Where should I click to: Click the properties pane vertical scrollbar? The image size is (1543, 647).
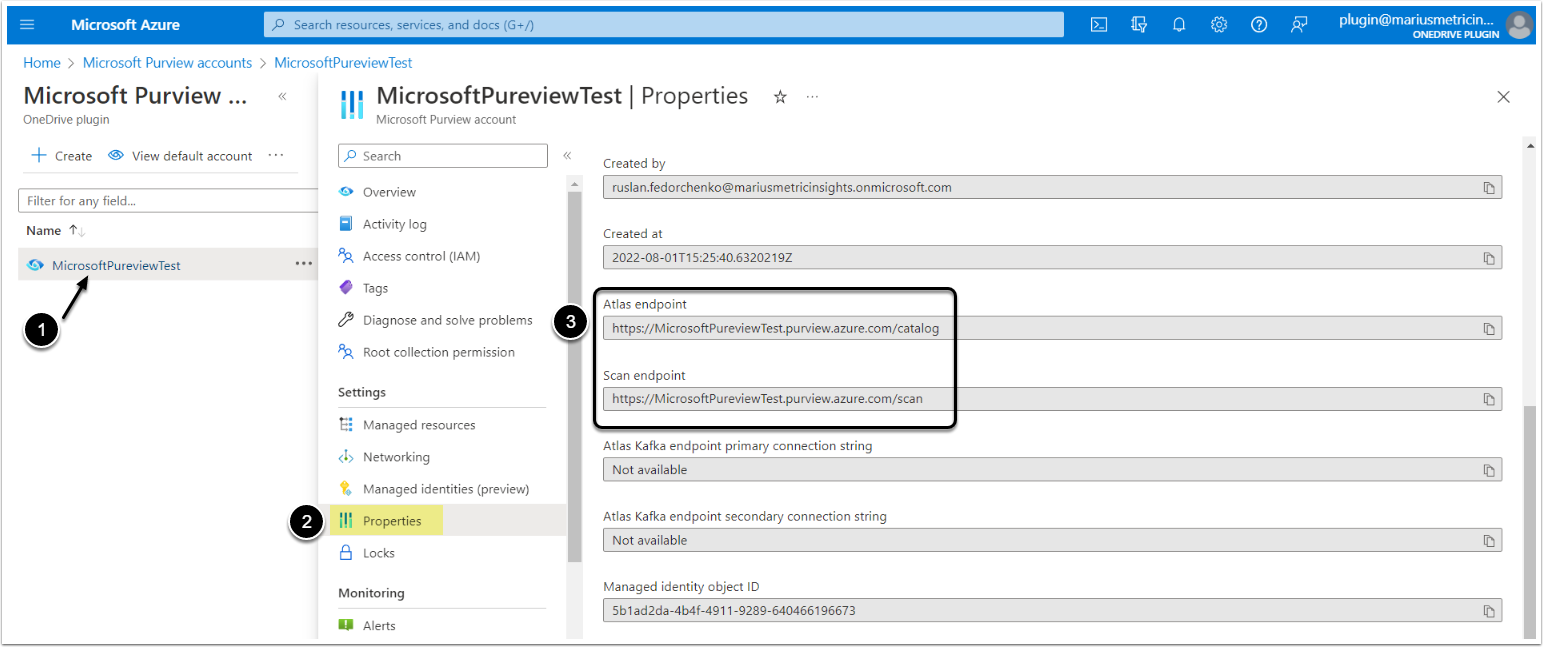pyautogui.click(x=1529, y=520)
